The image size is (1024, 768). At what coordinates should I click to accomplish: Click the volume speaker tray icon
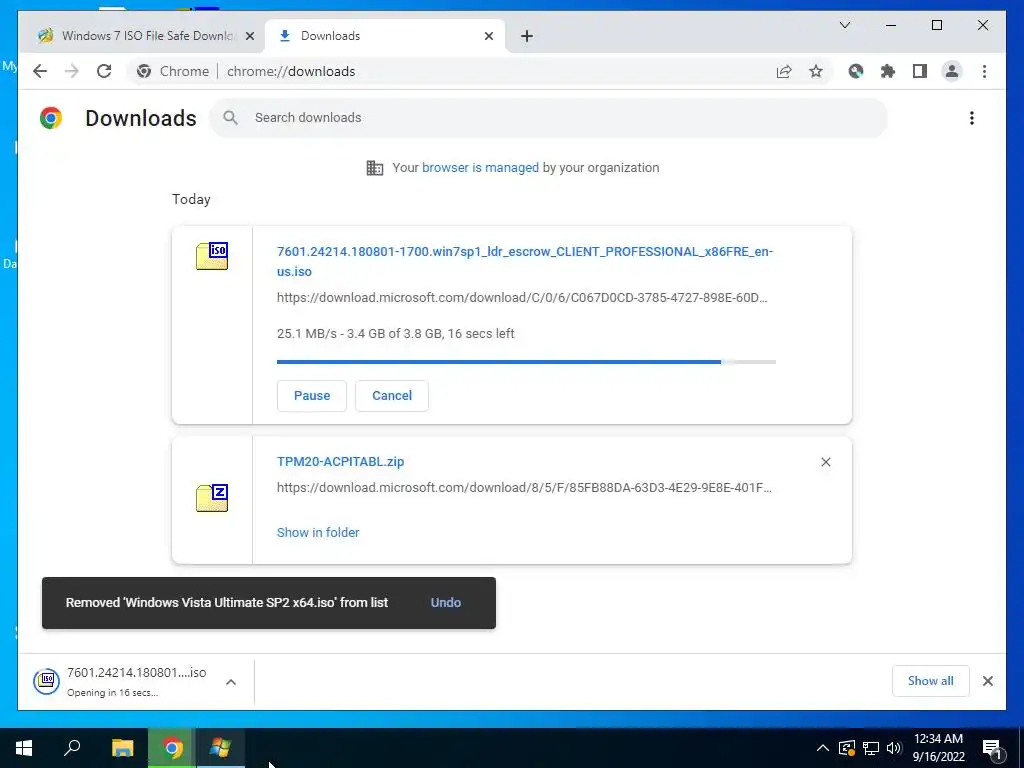pos(894,748)
